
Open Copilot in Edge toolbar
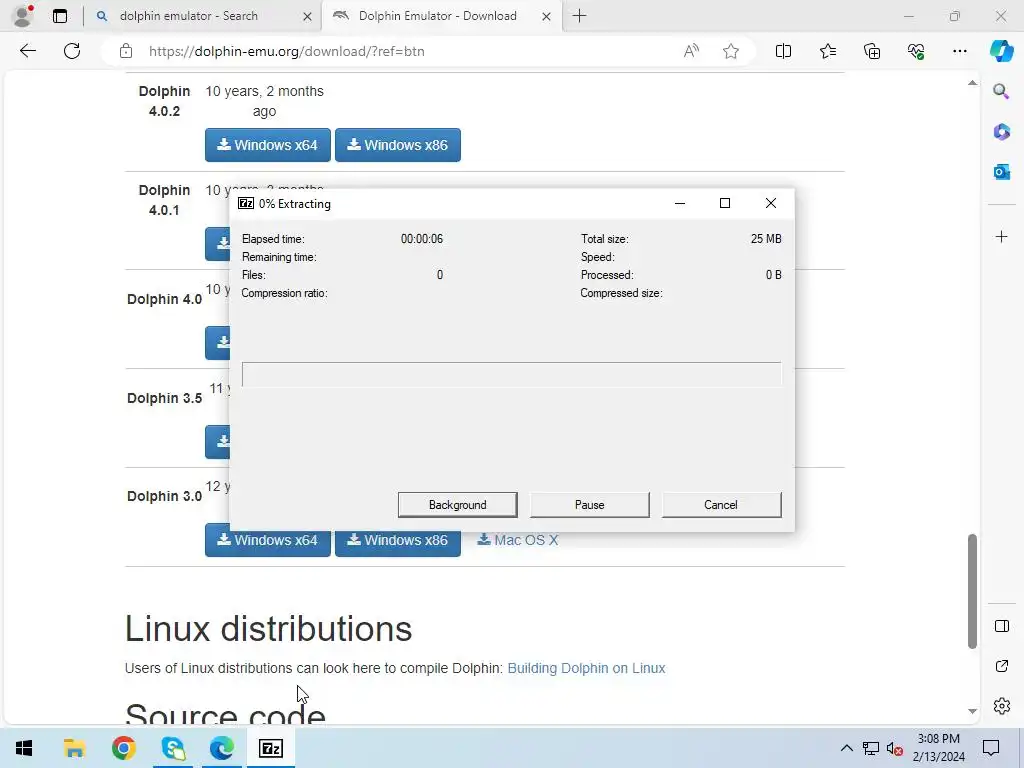tap(1001, 51)
